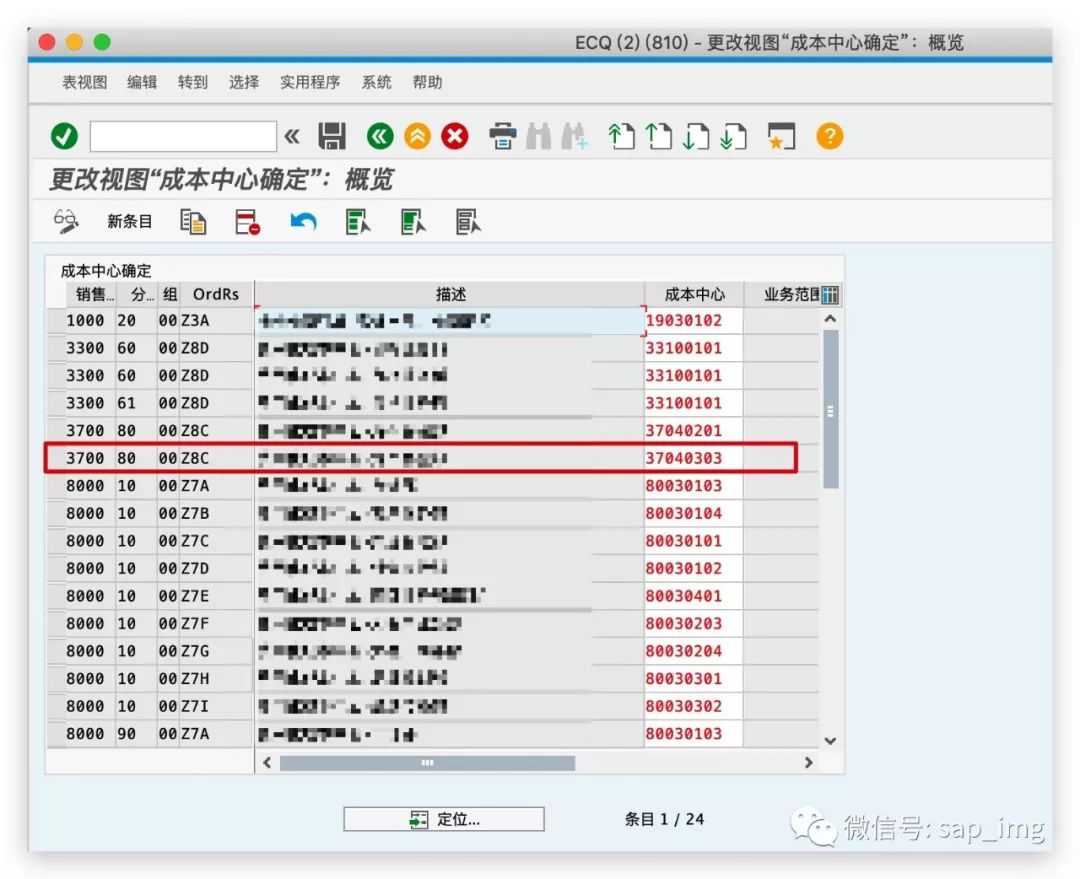This screenshot has width=1080, height=879.
Task: Click cost center cell 80030204
Action: tap(694, 651)
